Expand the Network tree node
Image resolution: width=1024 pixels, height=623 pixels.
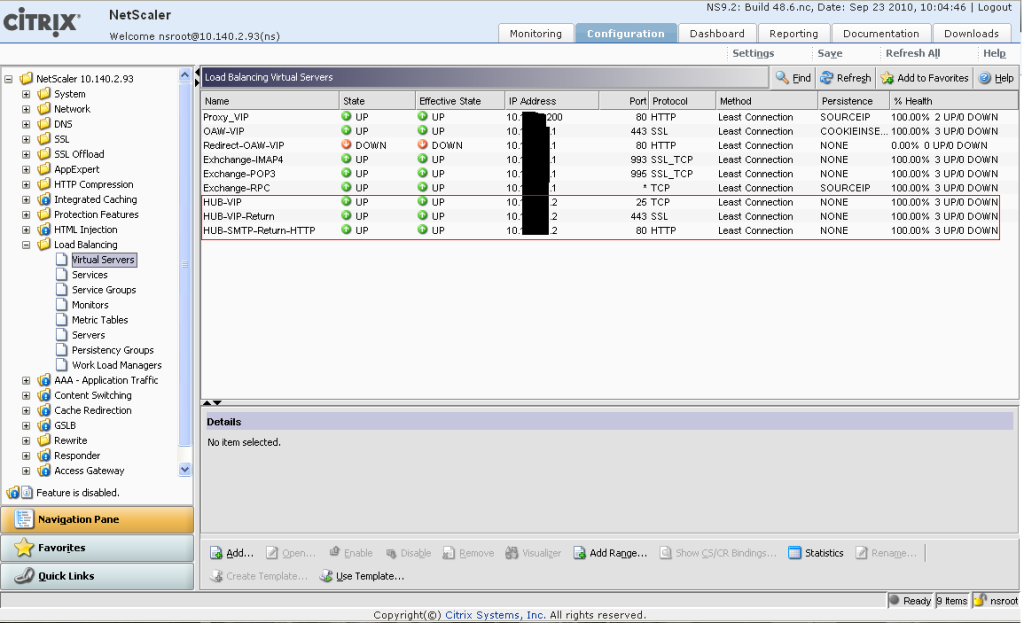click(x=26, y=109)
